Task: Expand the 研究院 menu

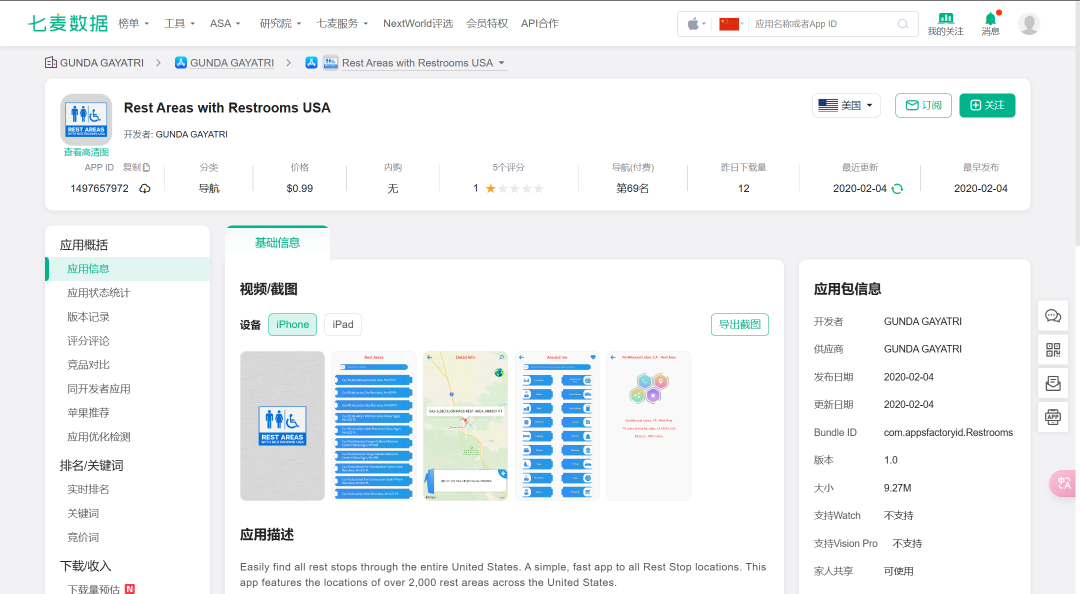Action: tap(280, 23)
